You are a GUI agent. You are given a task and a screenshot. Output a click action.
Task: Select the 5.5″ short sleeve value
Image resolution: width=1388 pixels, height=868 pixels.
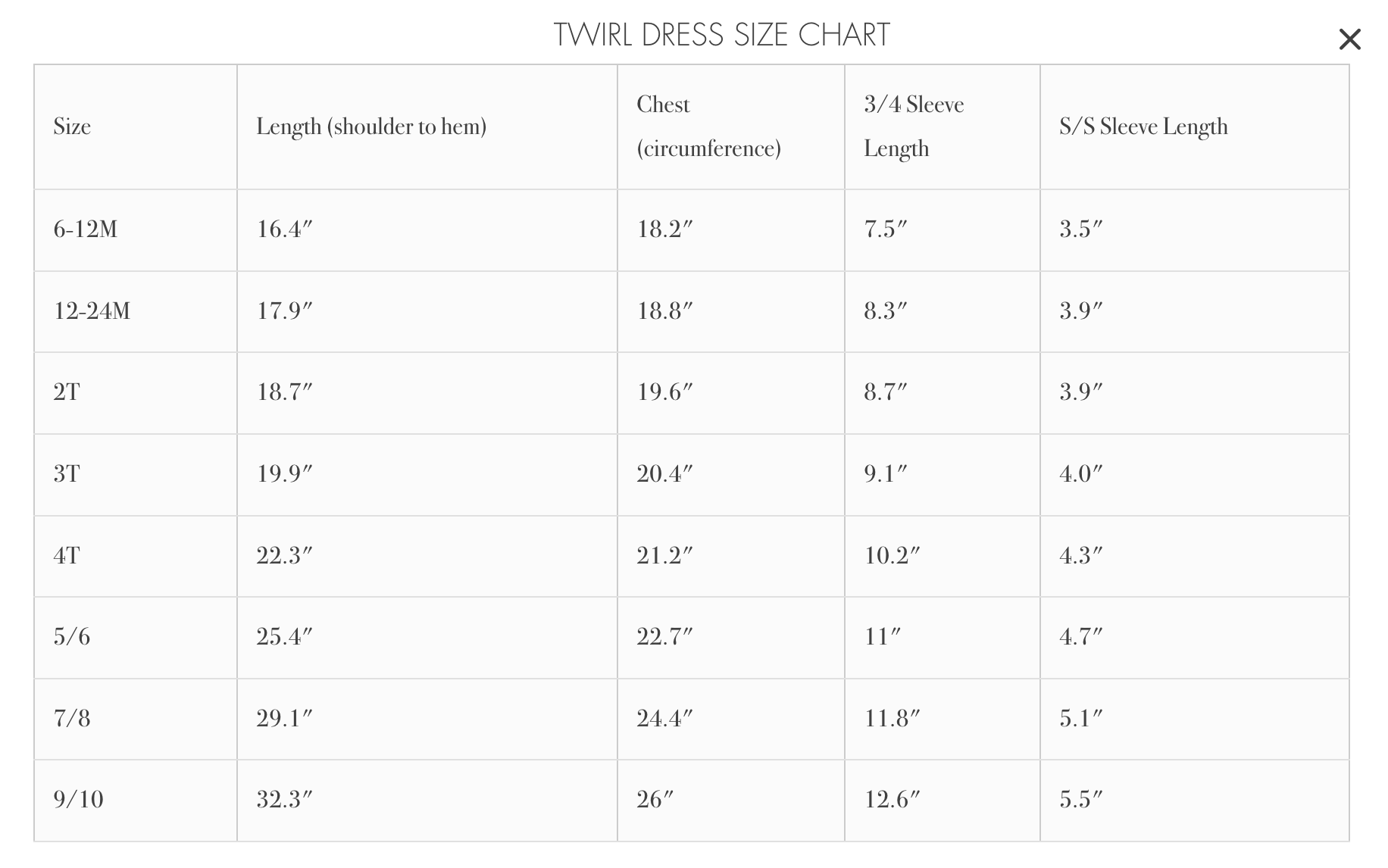[x=1080, y=800]
